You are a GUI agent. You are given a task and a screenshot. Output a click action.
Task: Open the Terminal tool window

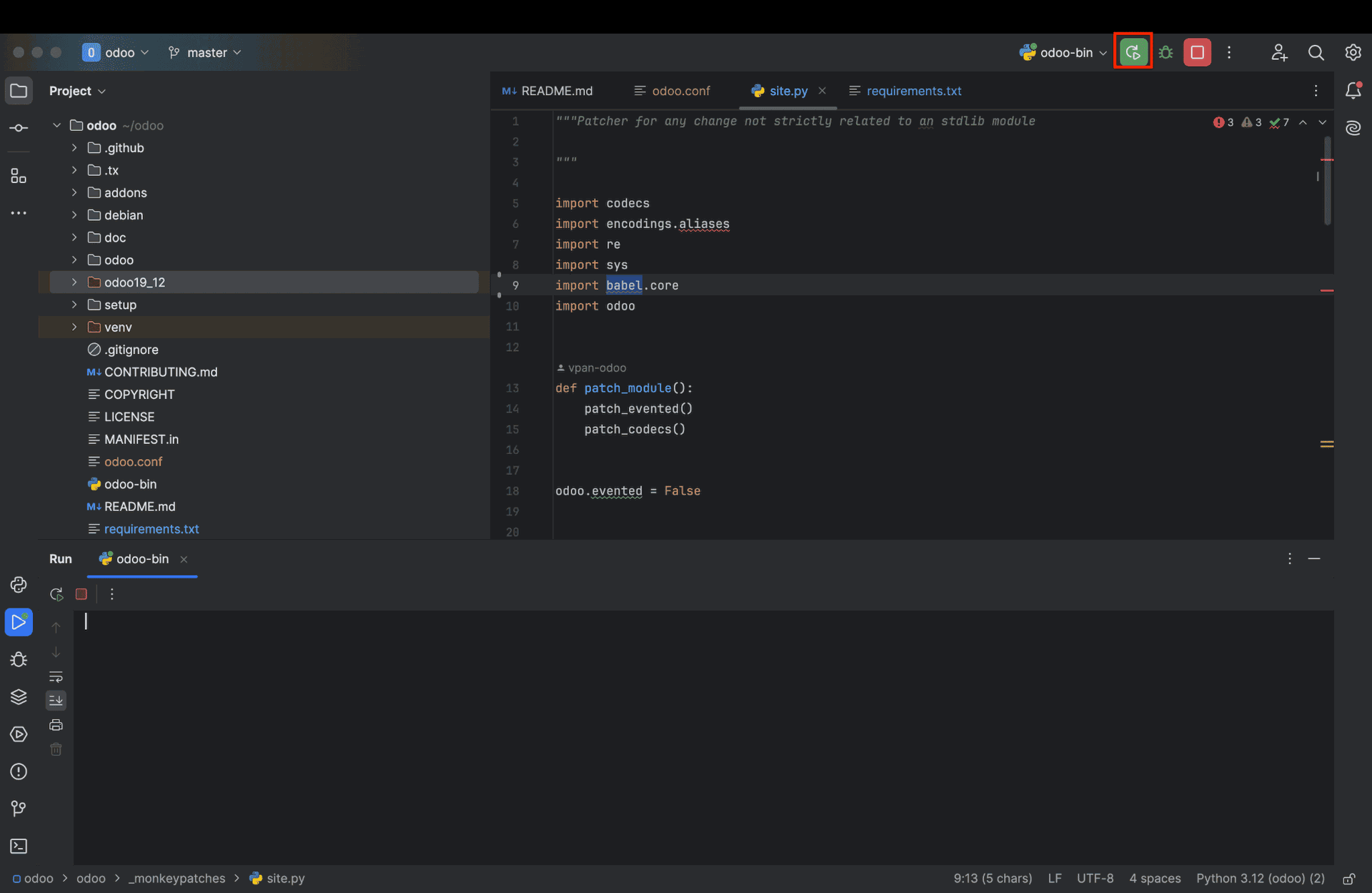tap(19, 846)
